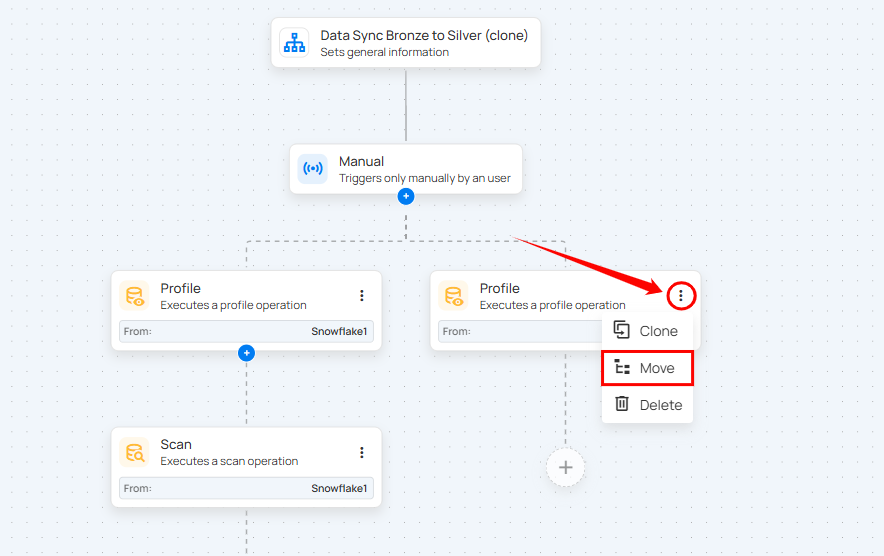Select the Scan node title text
The image size is (884, 556).
pyautogui.click(x=176, y=444)
